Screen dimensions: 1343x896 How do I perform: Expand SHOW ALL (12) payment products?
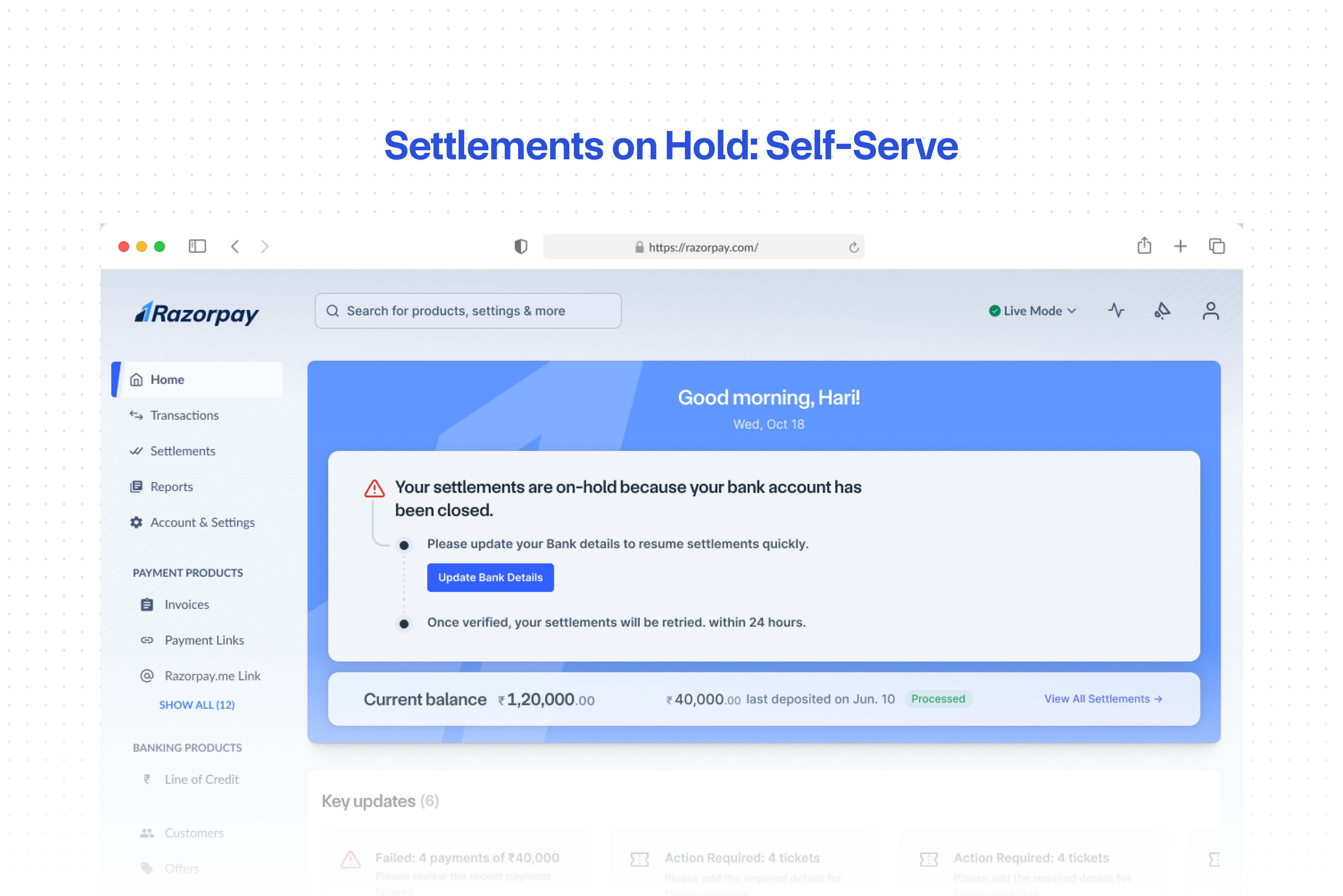[197, 705]
